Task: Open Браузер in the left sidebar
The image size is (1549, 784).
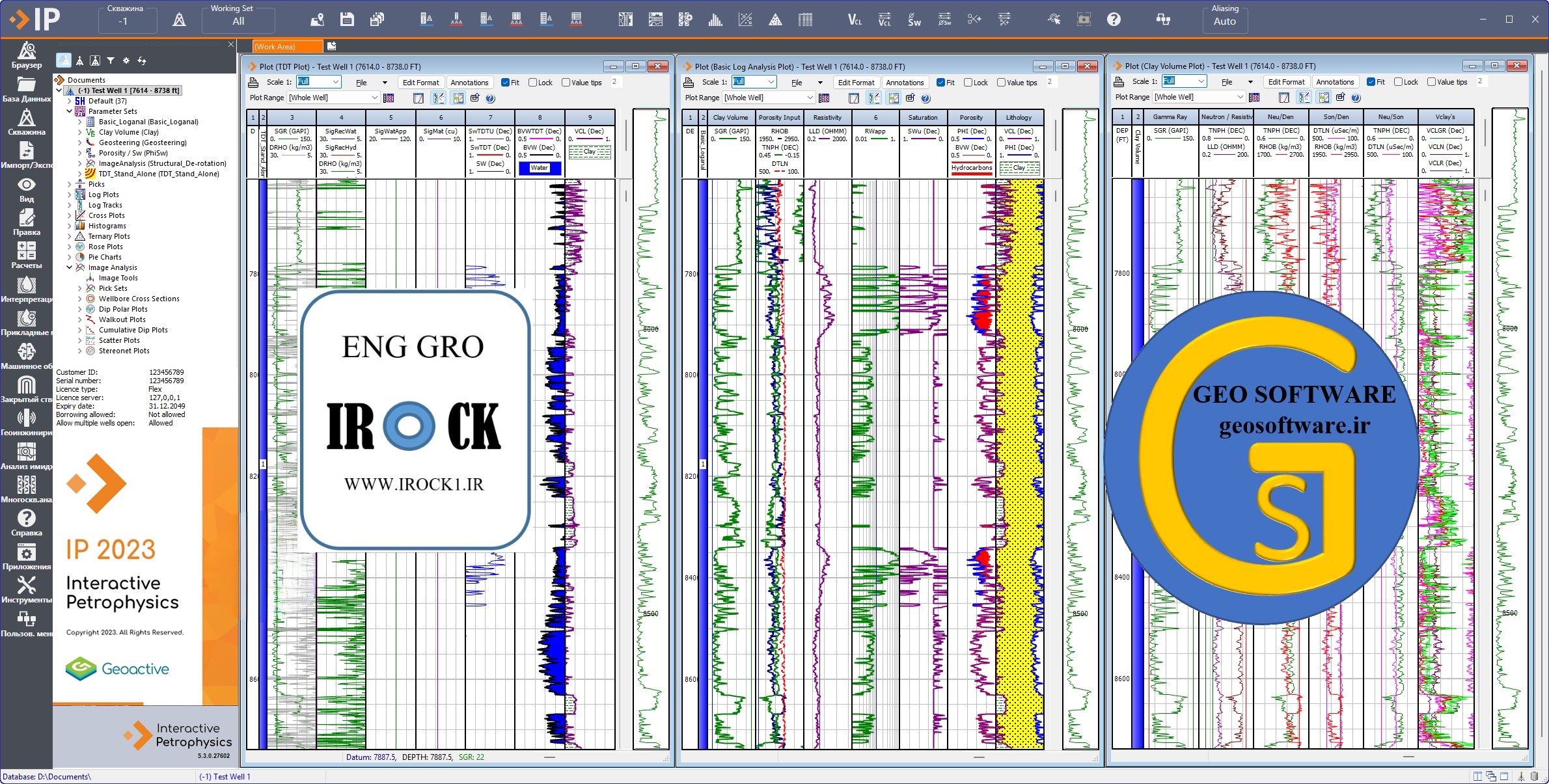Action: (26, 55)
